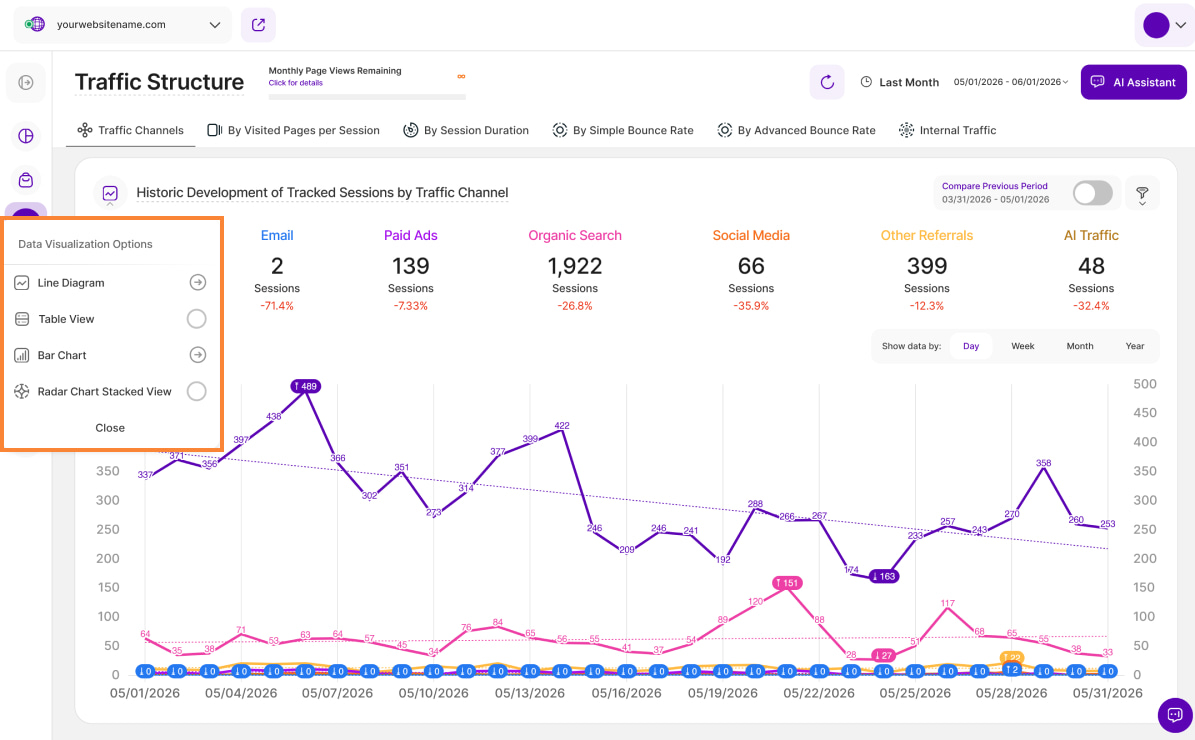
Task: Expand the sidebar with arrow icon
Action: click(x=26, y=82)
